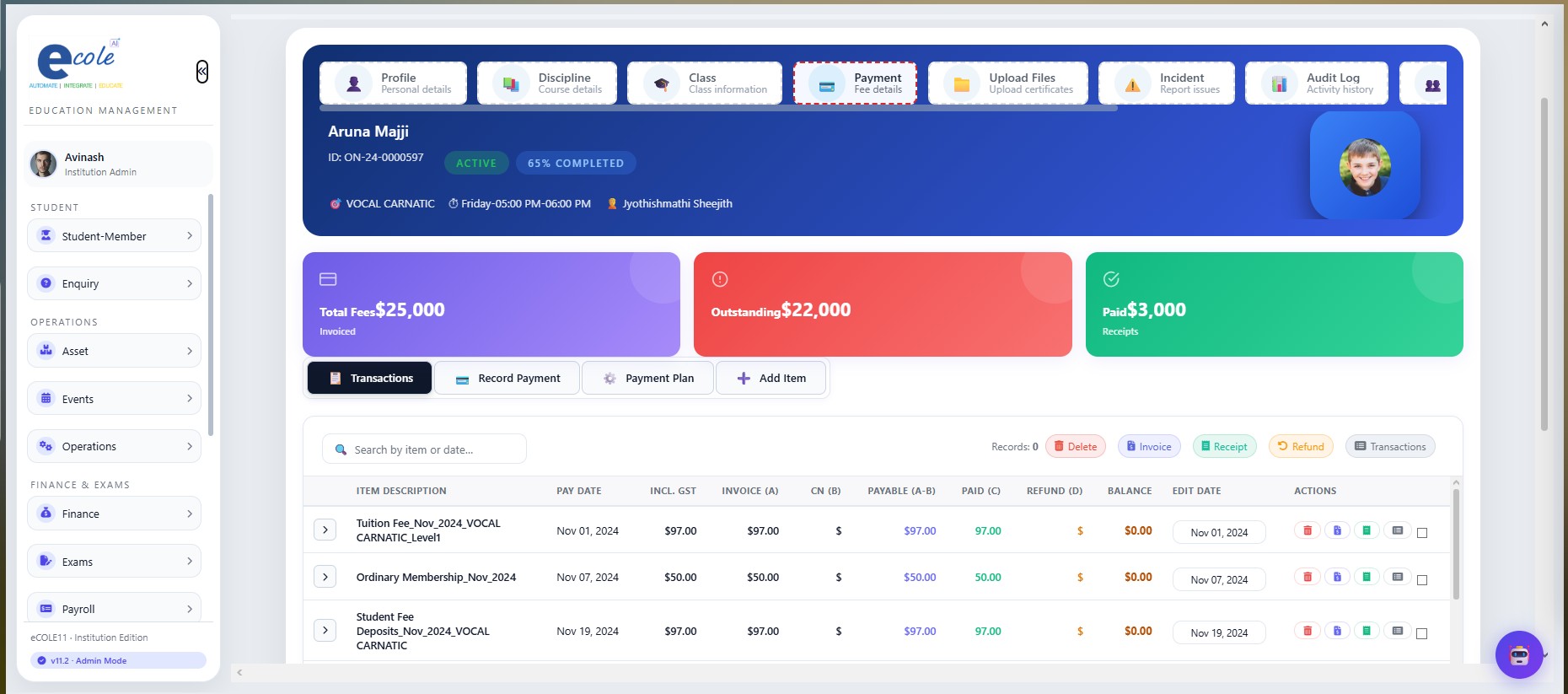Click the Add Item button
The height and width of the screenshot is (694, 1568).
[771, 378]
